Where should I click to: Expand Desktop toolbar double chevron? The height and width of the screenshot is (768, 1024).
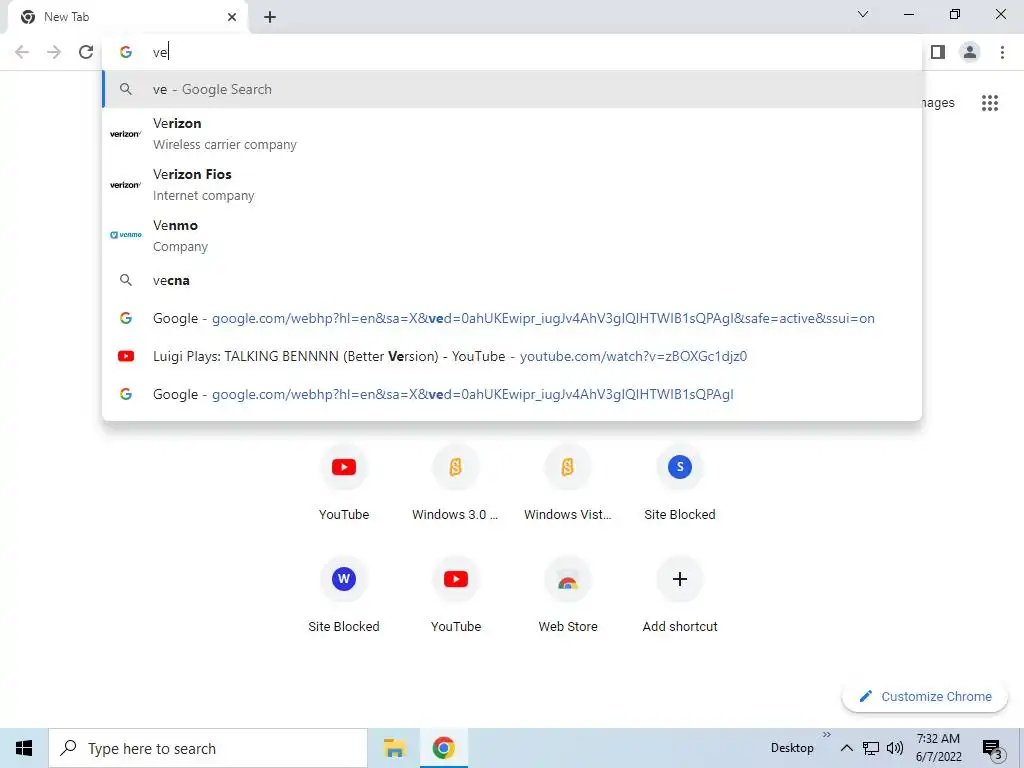pyautogui.click(x=827, y=735)
